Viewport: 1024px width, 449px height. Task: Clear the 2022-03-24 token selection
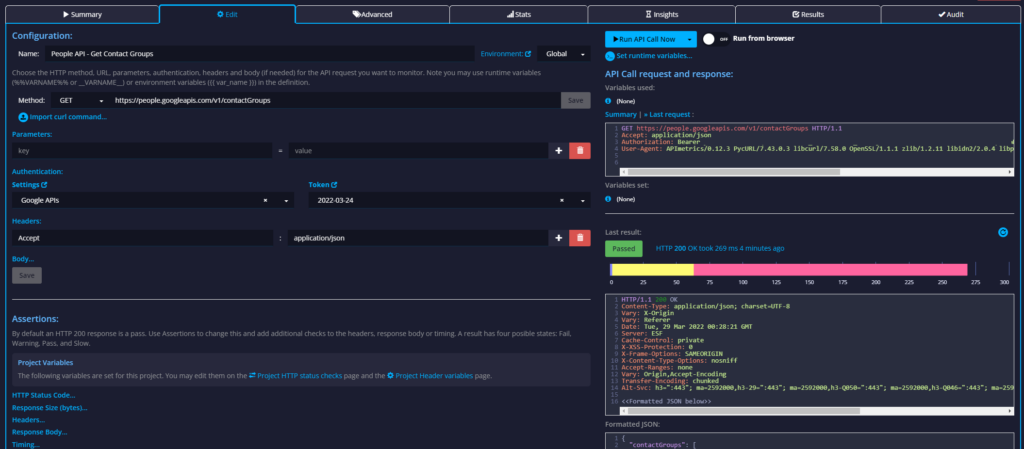point(562,201)
